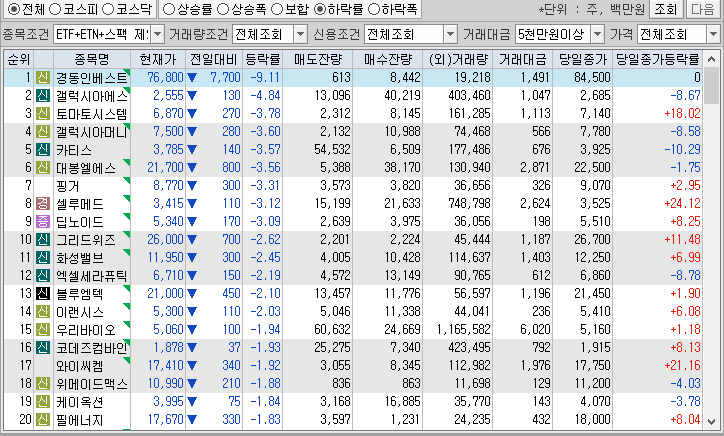Click the 거래대금 column header
Screen dimensions: 724x436
click(522, 59)
